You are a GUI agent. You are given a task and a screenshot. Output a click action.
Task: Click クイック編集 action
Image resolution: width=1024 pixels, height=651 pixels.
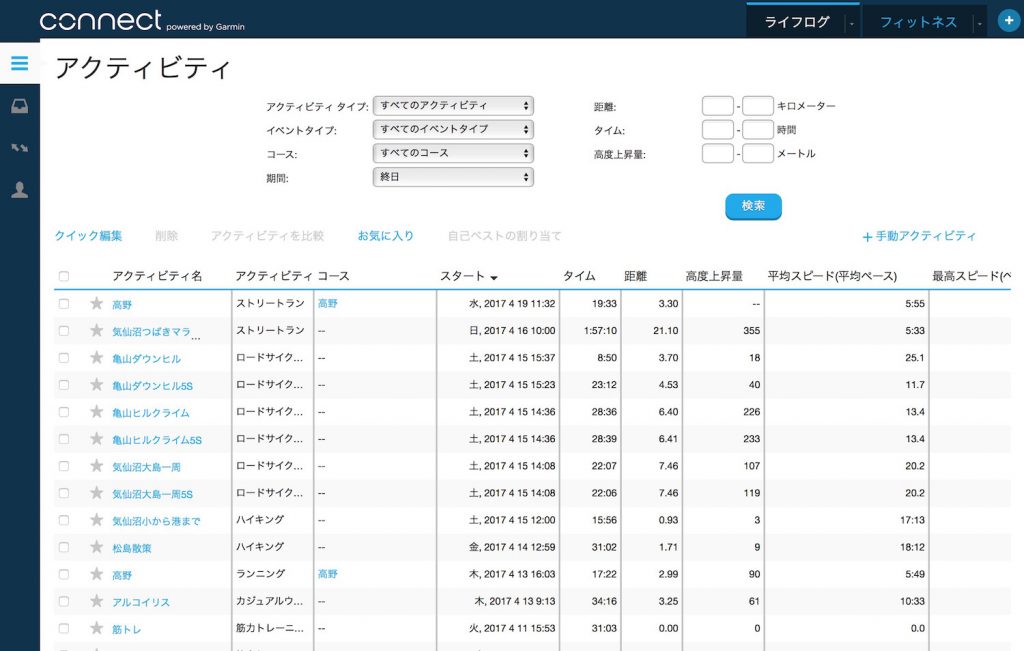(x=88, y=236)
